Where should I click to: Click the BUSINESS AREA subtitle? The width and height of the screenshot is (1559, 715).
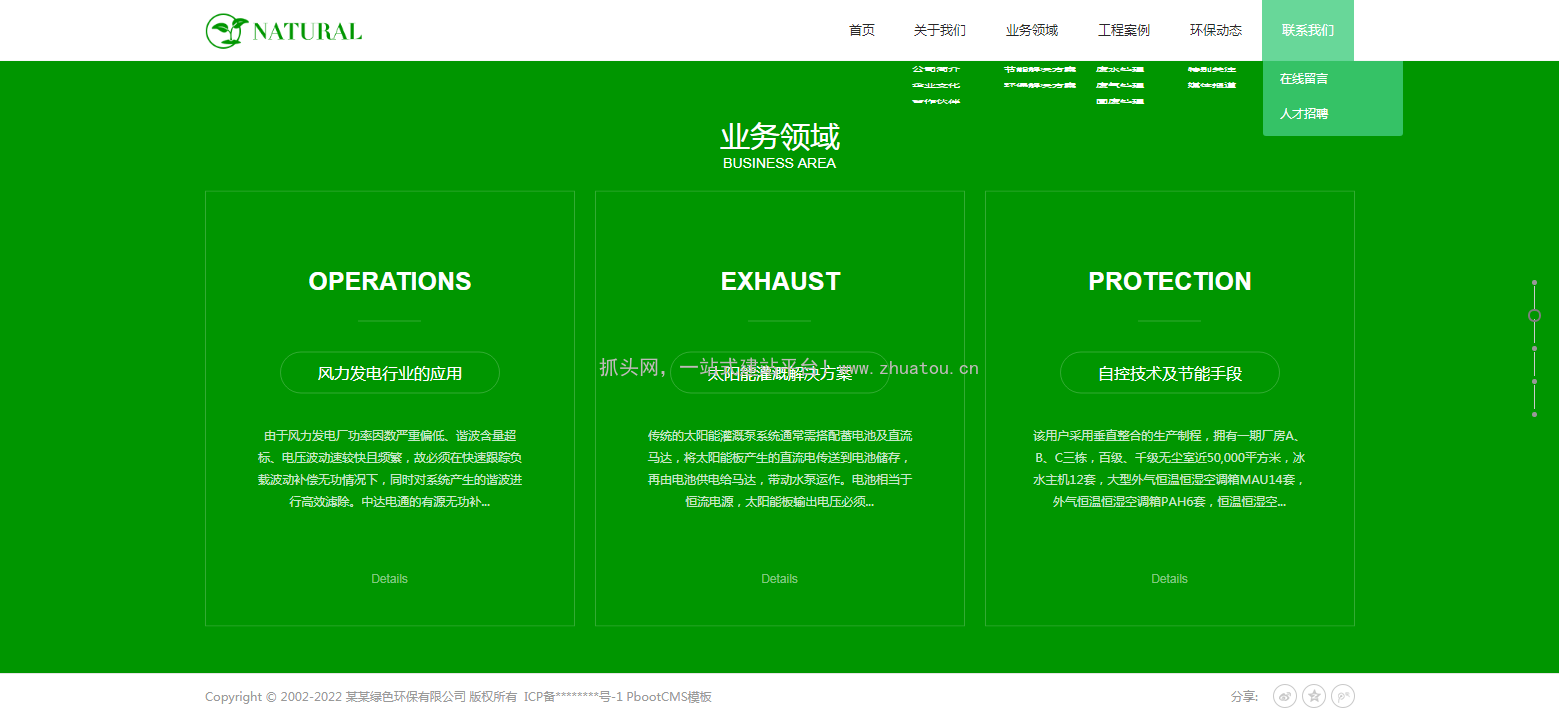coord(780,163)
